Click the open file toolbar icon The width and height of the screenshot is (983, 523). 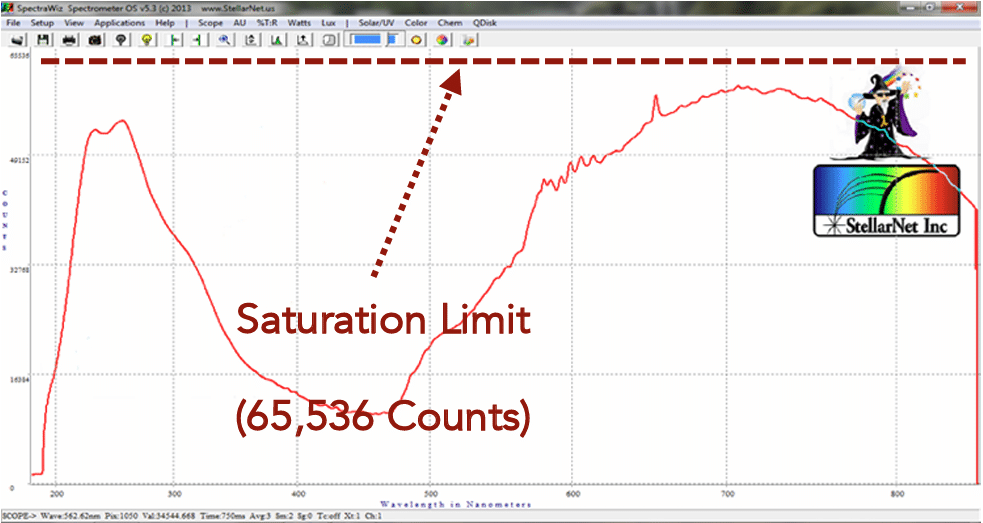tap(18, 40)
